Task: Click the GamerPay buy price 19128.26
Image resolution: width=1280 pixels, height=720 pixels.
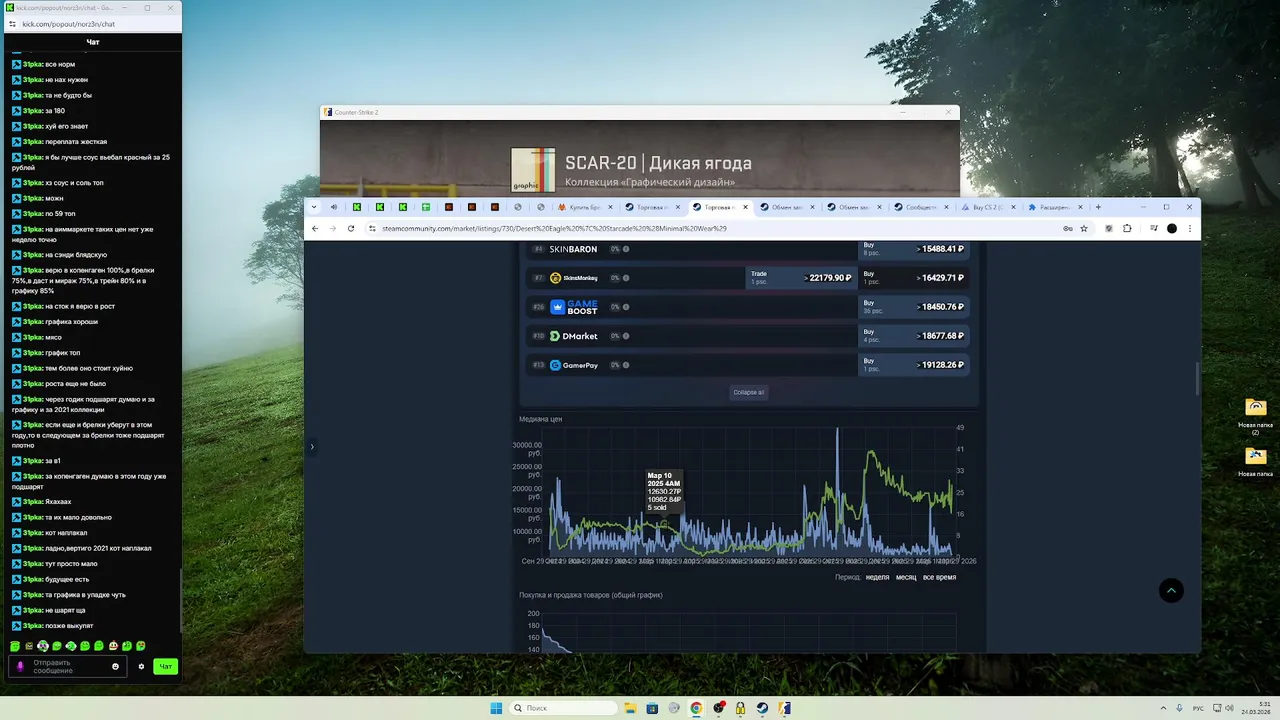Action: 913,365
